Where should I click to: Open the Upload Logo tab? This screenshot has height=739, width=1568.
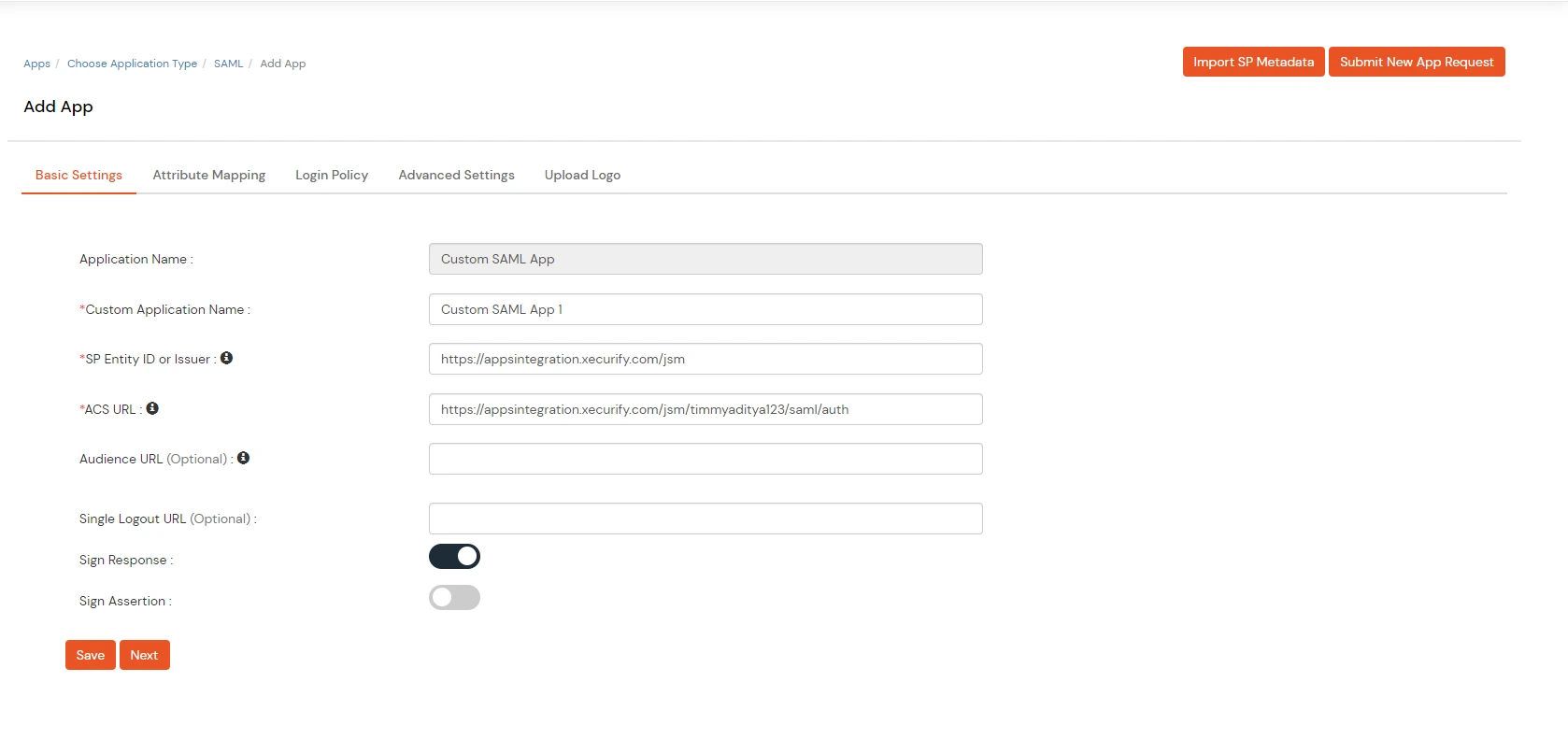click(x=582, y=175)
